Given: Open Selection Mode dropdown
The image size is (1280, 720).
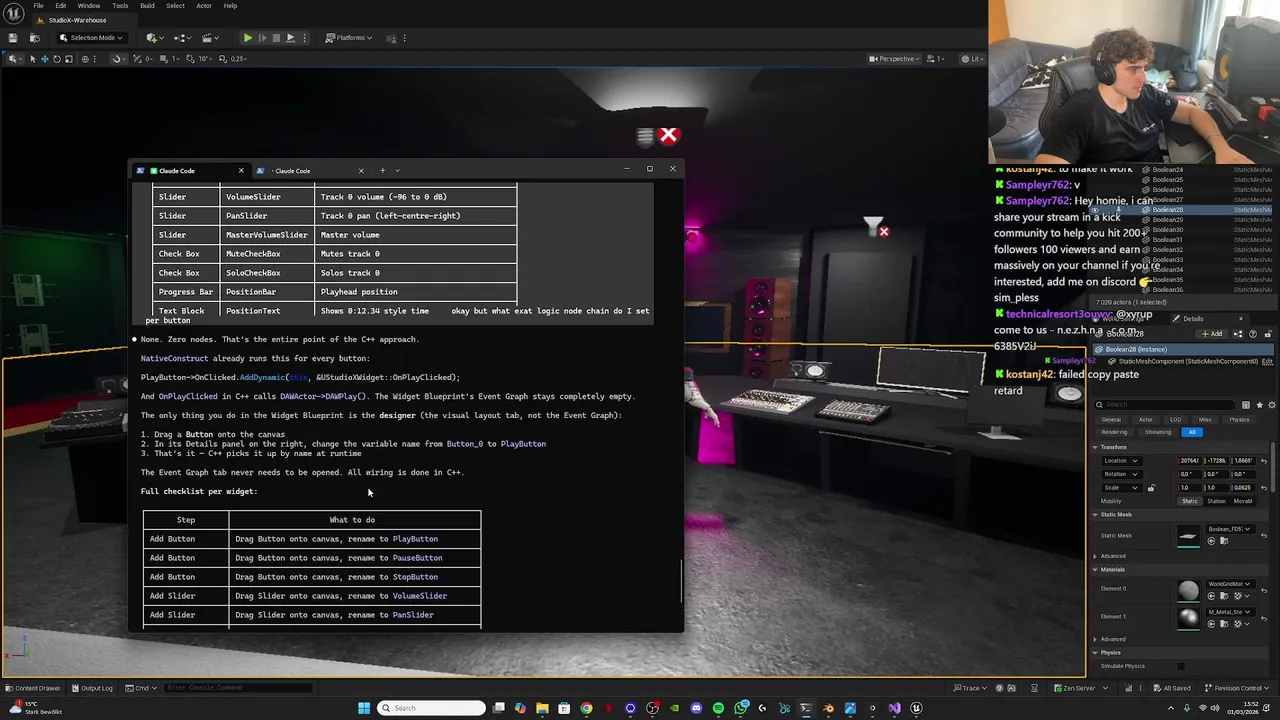Looking at the screenshot, I should pos(90,38).
